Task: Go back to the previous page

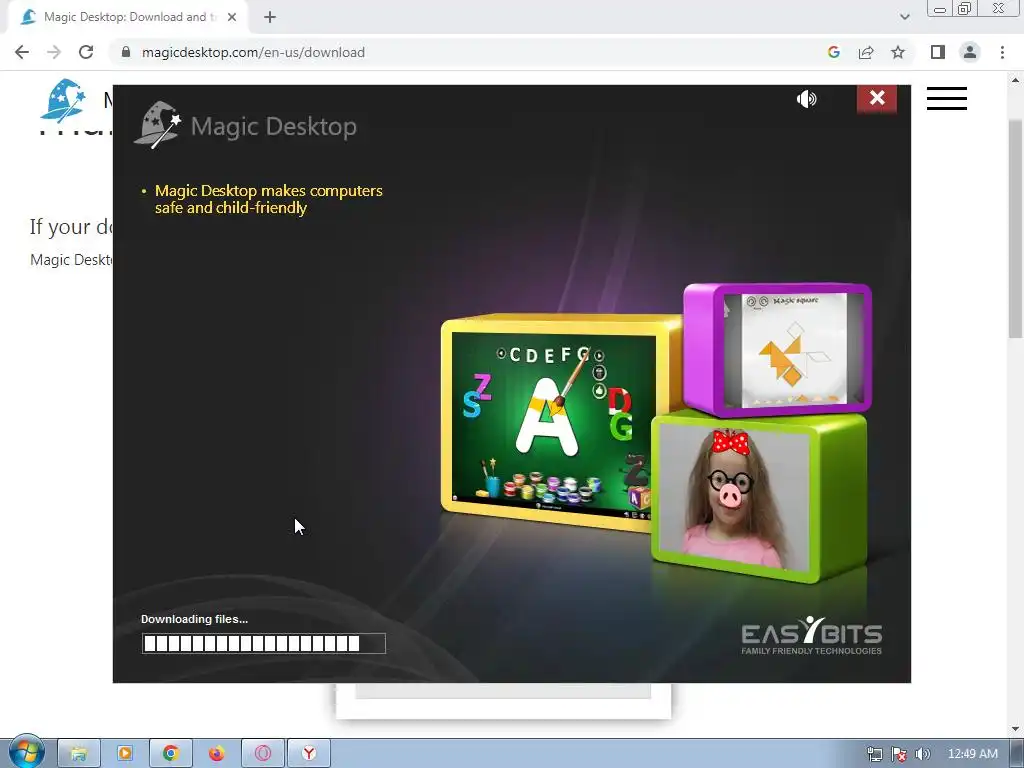Action: pos(22,52)
